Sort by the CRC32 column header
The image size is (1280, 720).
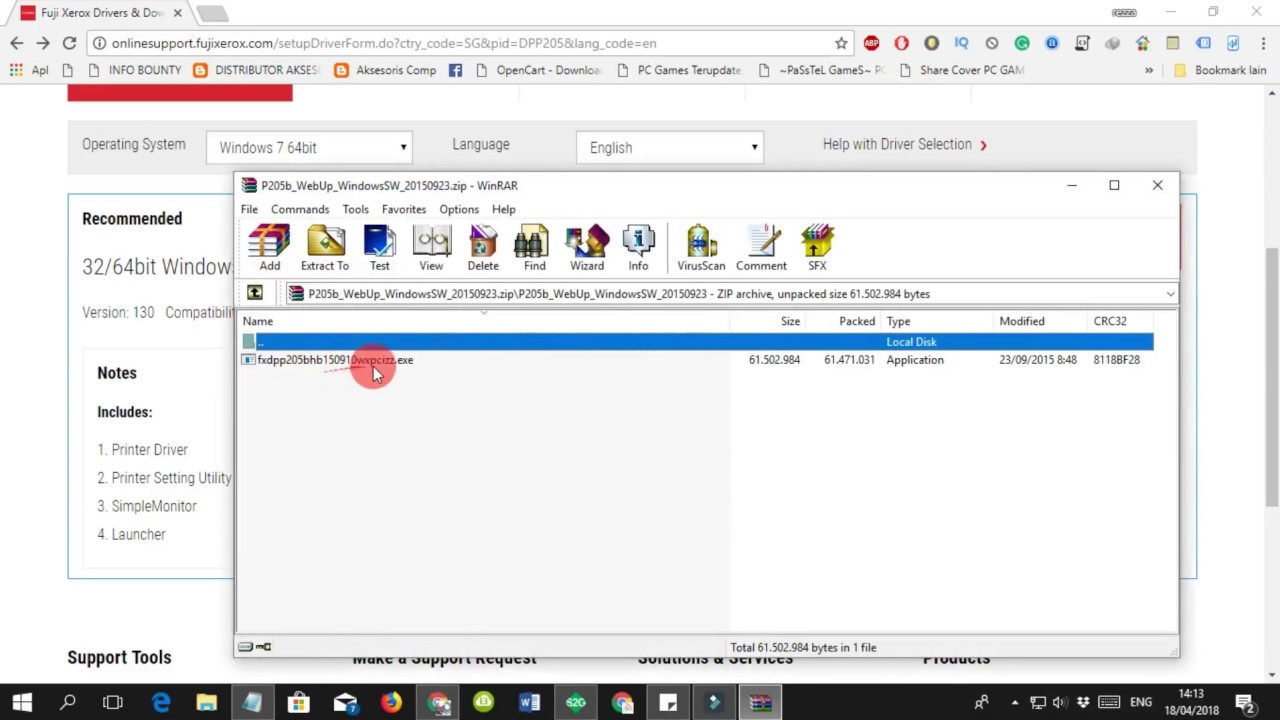pos(1120,321)
